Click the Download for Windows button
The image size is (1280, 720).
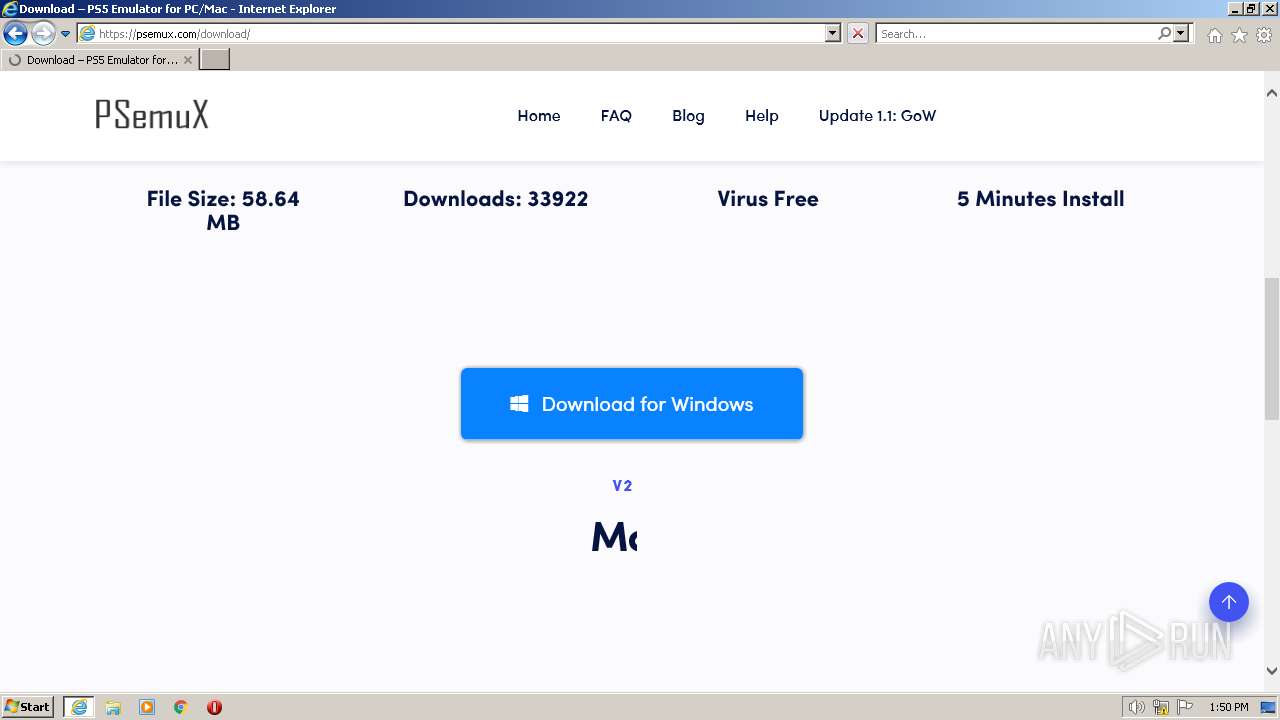pos(632,404)
